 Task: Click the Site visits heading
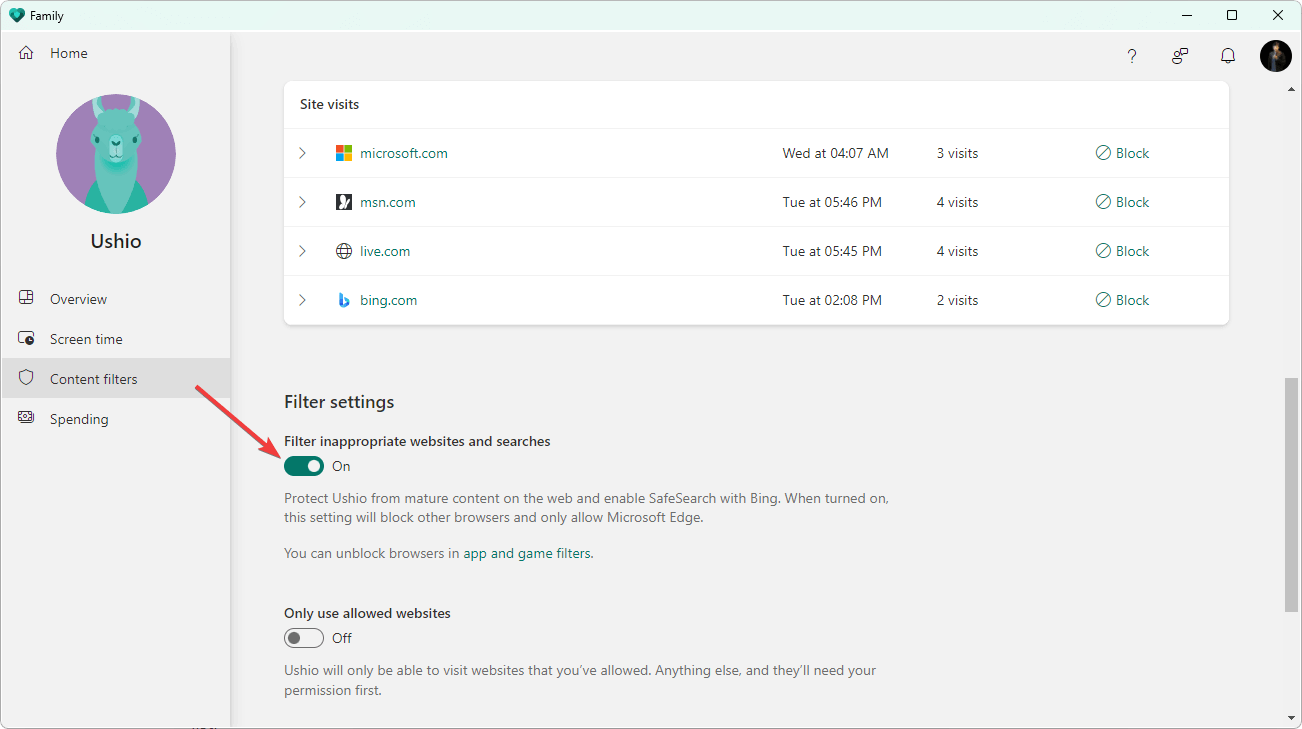(x=329, y=104)
